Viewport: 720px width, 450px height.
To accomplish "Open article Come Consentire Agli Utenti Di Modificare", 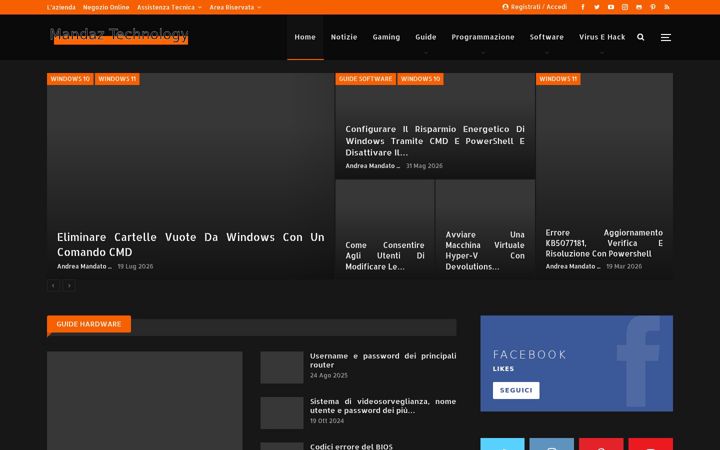I will pyautogui.click(x=385, y=256).
